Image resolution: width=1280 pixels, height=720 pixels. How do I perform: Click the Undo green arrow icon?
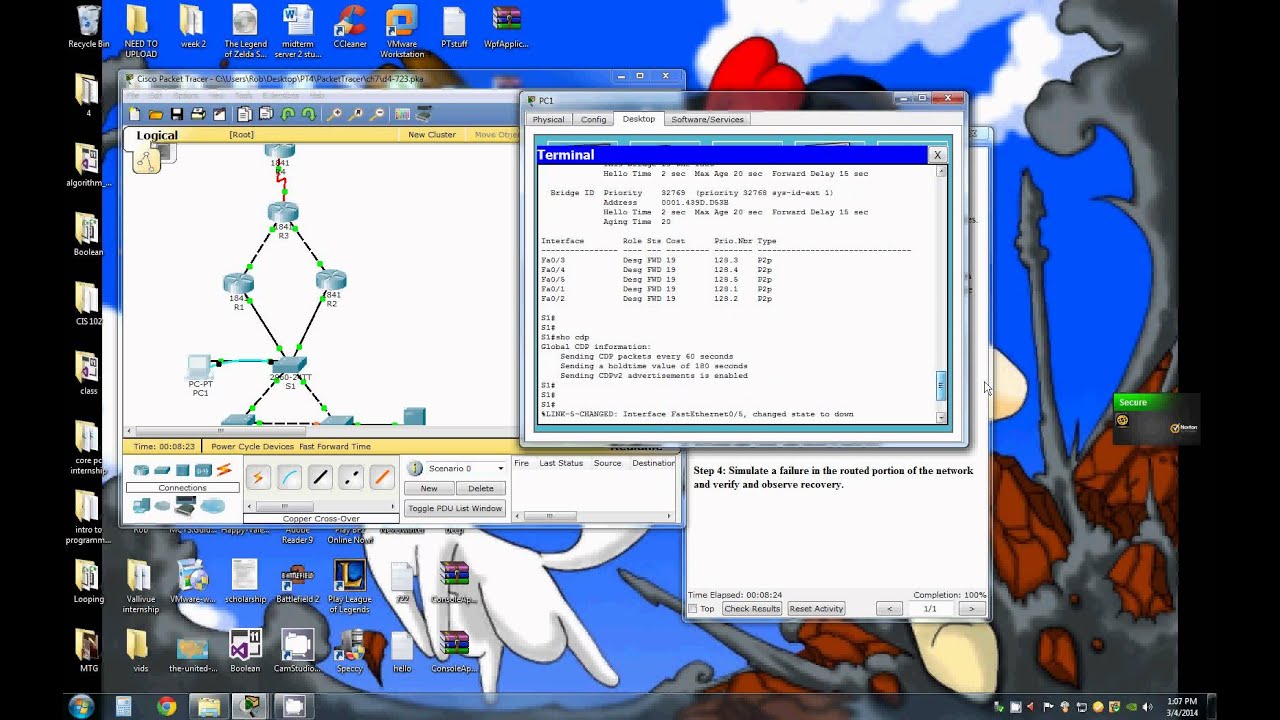288,114
